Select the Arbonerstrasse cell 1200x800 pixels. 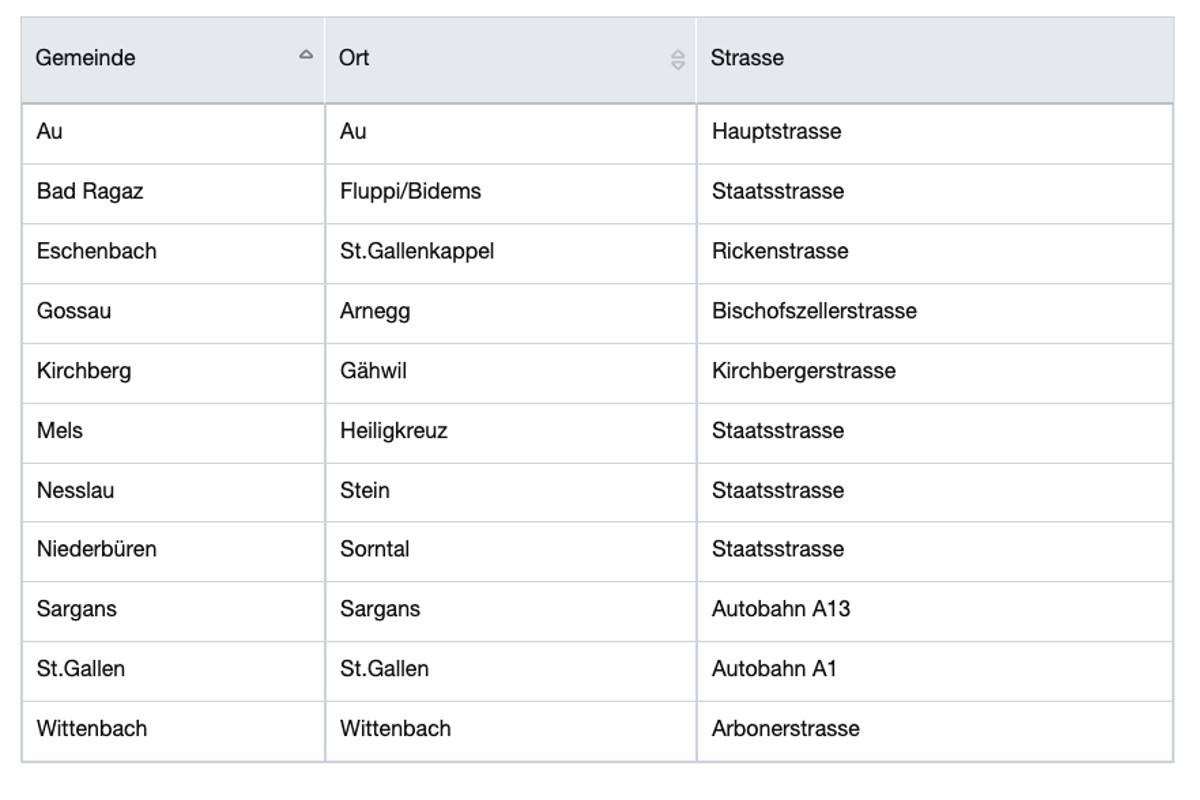[x=786, y=729]
